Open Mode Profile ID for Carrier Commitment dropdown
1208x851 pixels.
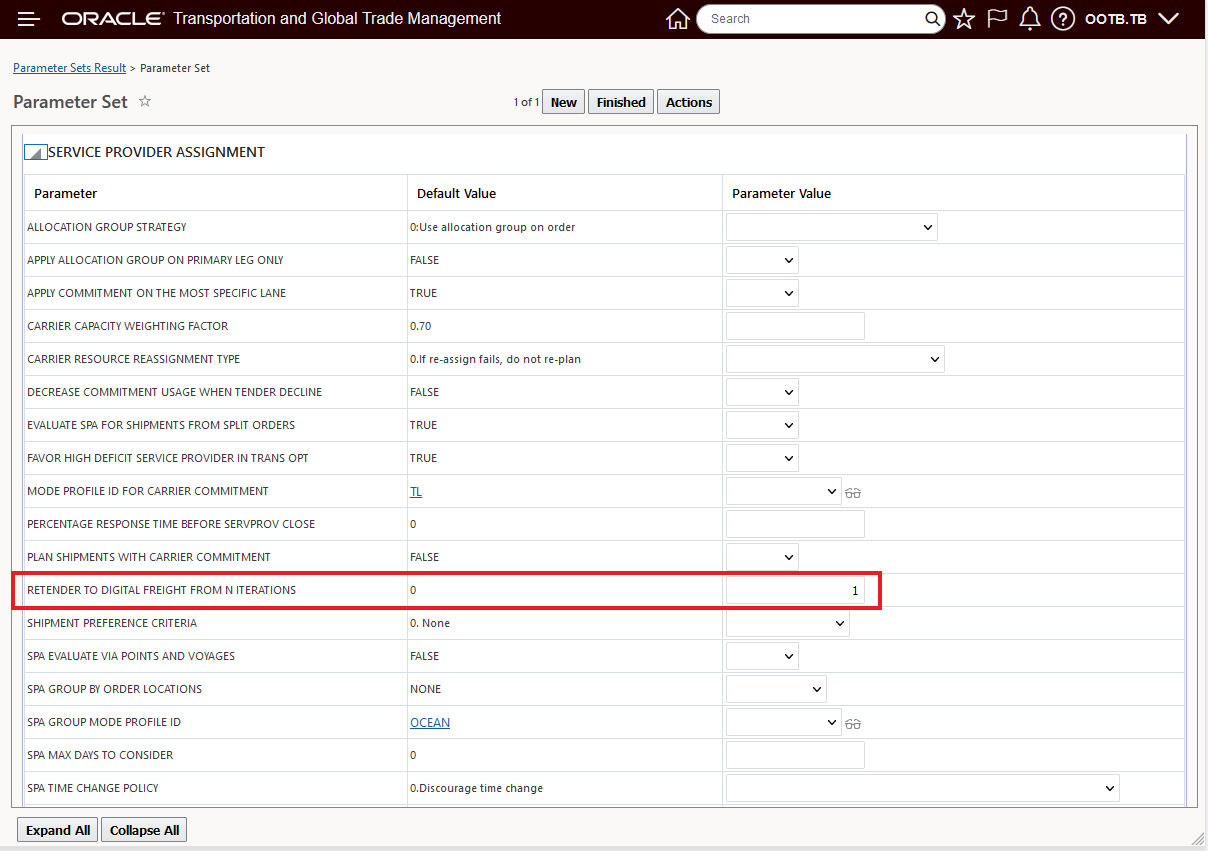(x=784, y=491)
